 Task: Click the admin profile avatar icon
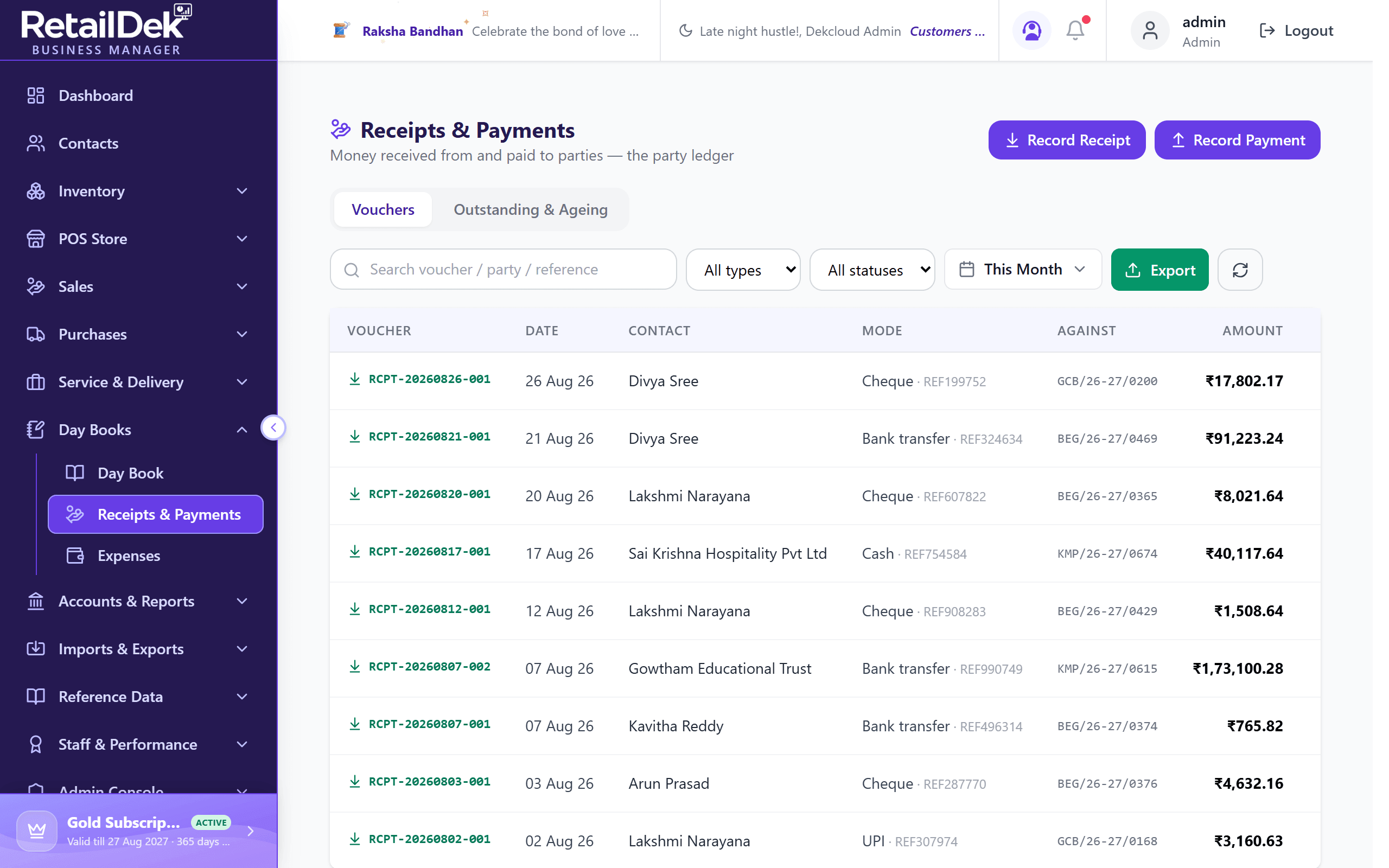coord(1150,30)
